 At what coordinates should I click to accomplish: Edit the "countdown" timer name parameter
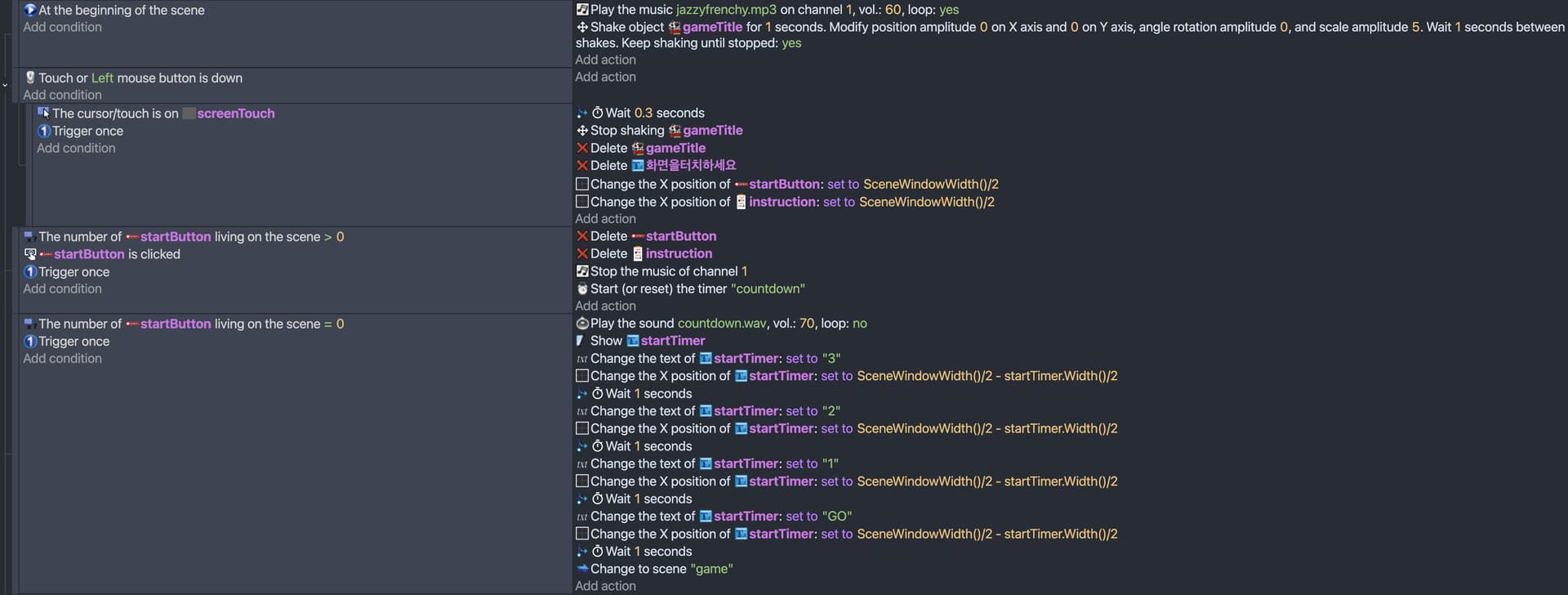(x=768, y=289)
